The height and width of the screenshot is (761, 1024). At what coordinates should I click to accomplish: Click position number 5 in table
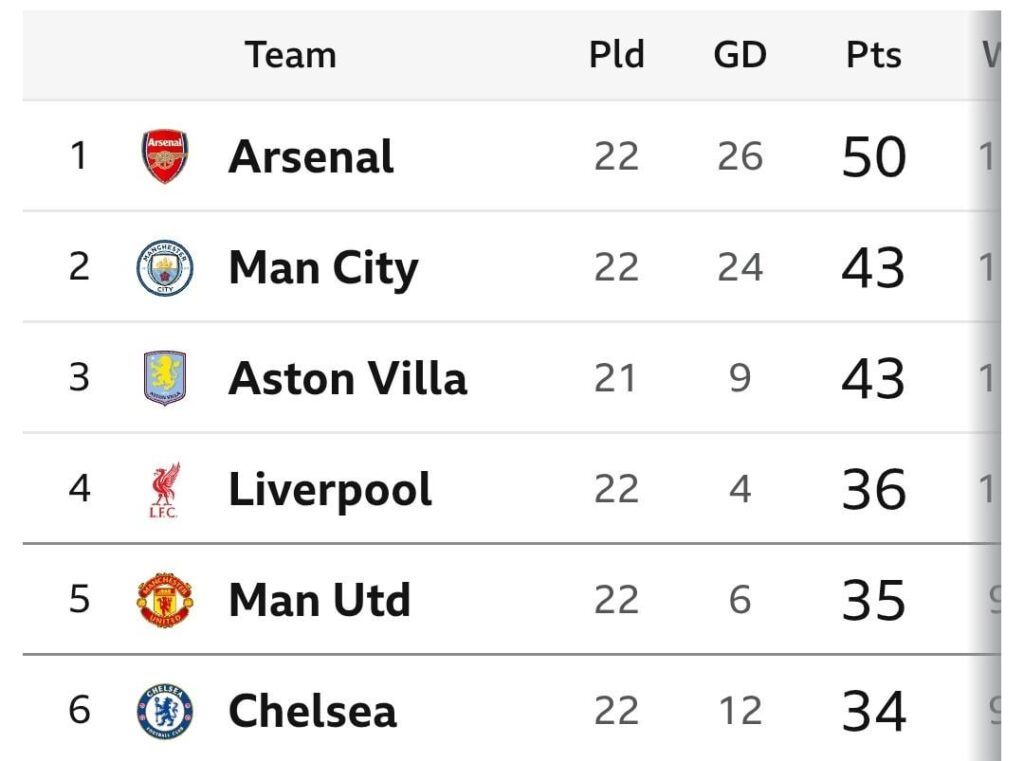79,600
